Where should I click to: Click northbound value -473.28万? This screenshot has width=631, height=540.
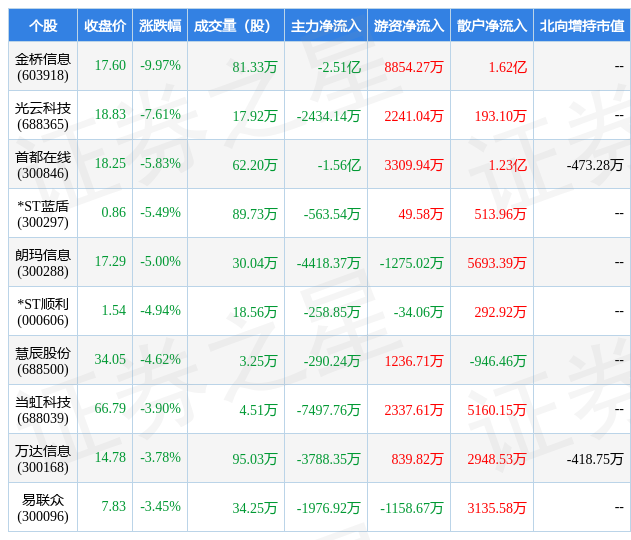click(x=595, y=165)
